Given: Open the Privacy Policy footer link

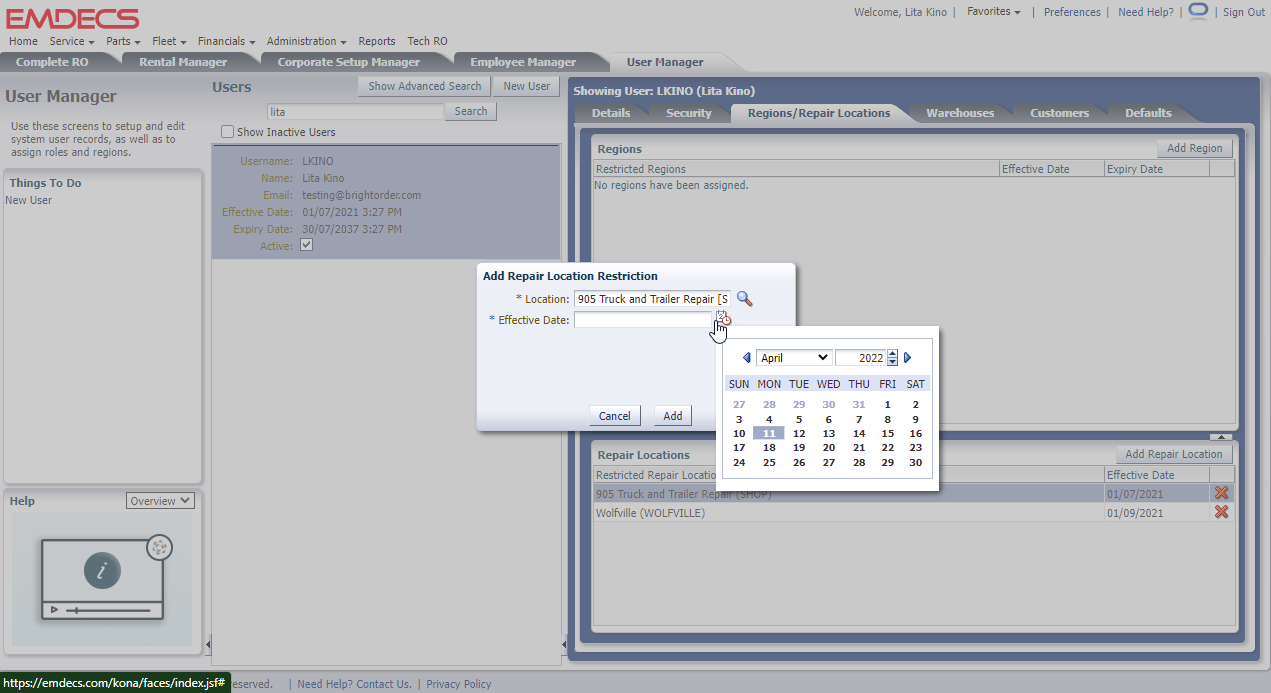Looking at the screenshot, I should [x=459, y=684].
